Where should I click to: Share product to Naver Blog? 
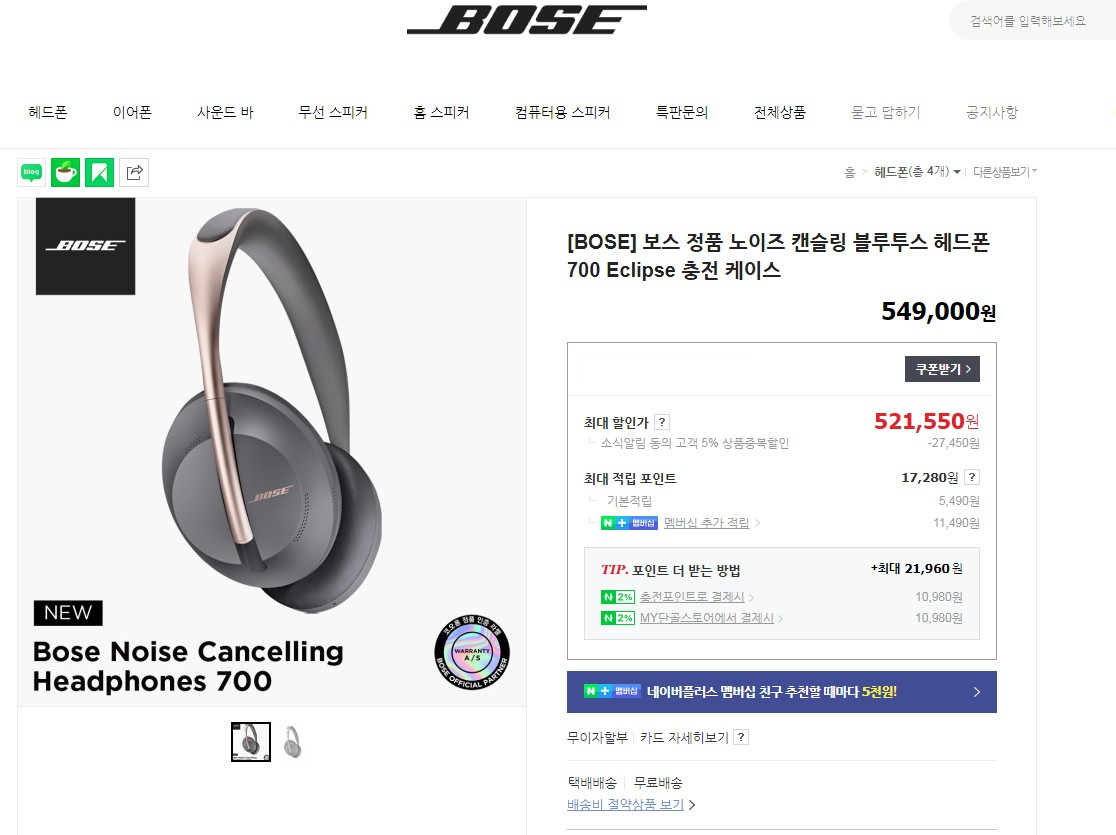click(31, 173)
